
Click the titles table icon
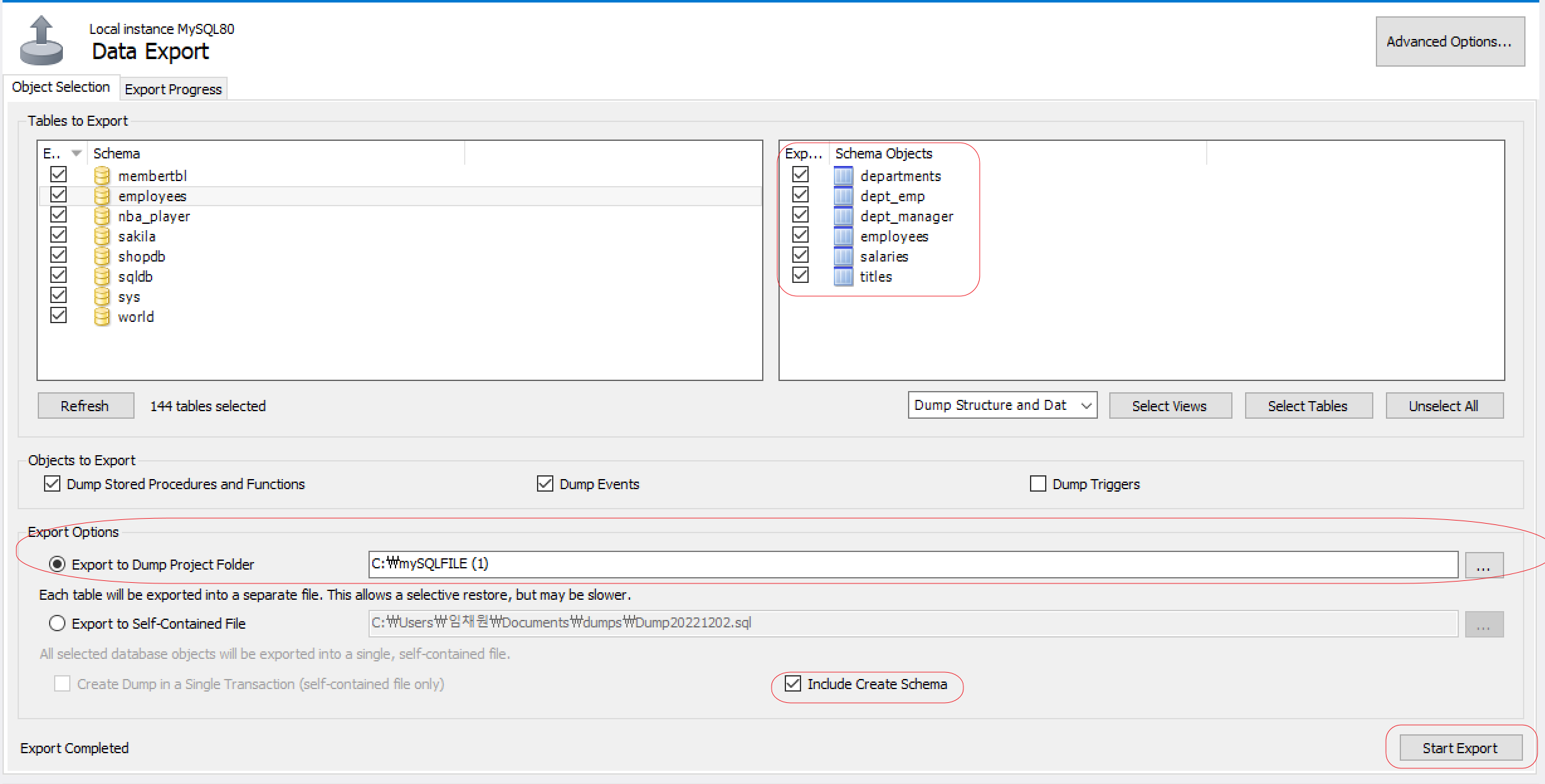pyautogui.click(x=843, y=277)
